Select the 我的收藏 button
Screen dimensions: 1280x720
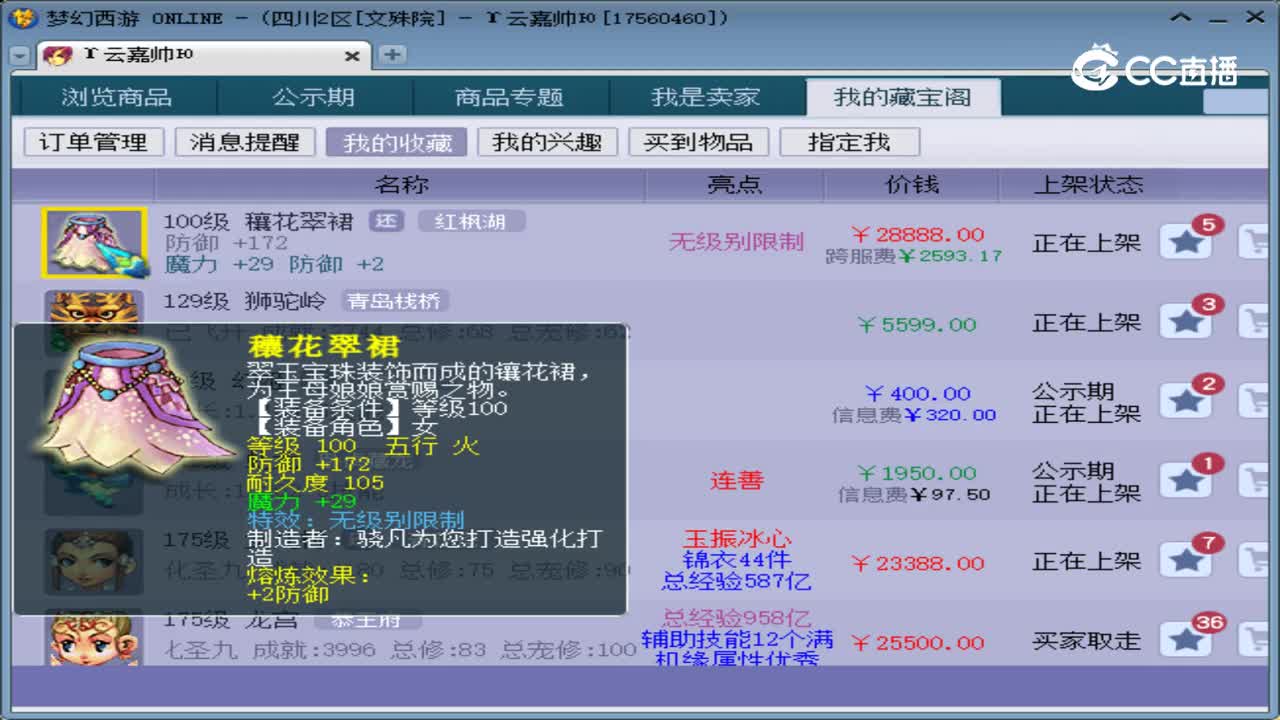pyautogui.click(x=397, y=142)
